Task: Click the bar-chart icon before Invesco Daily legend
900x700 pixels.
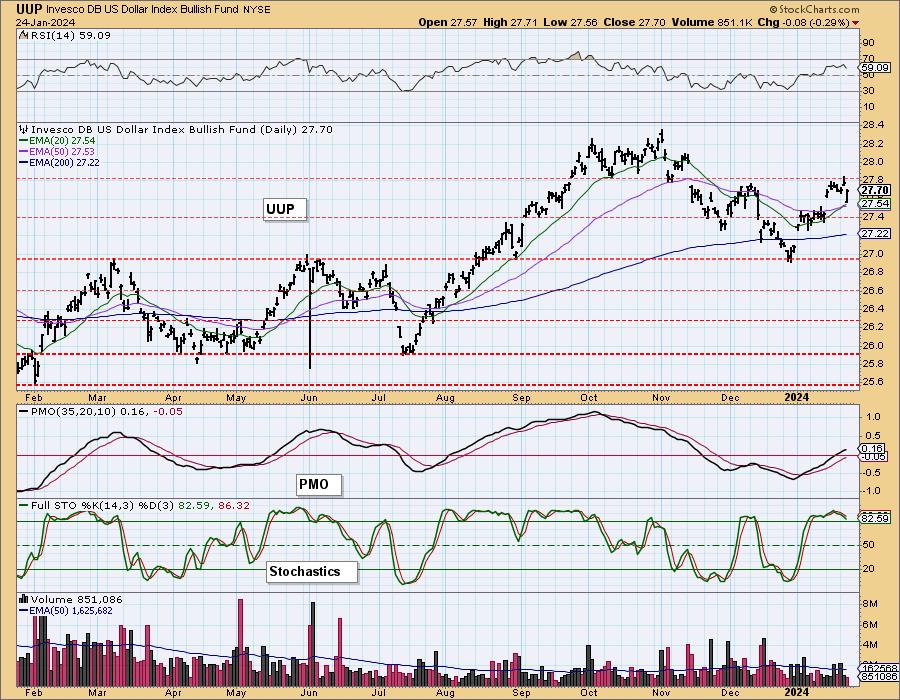Action: point(24,130)
